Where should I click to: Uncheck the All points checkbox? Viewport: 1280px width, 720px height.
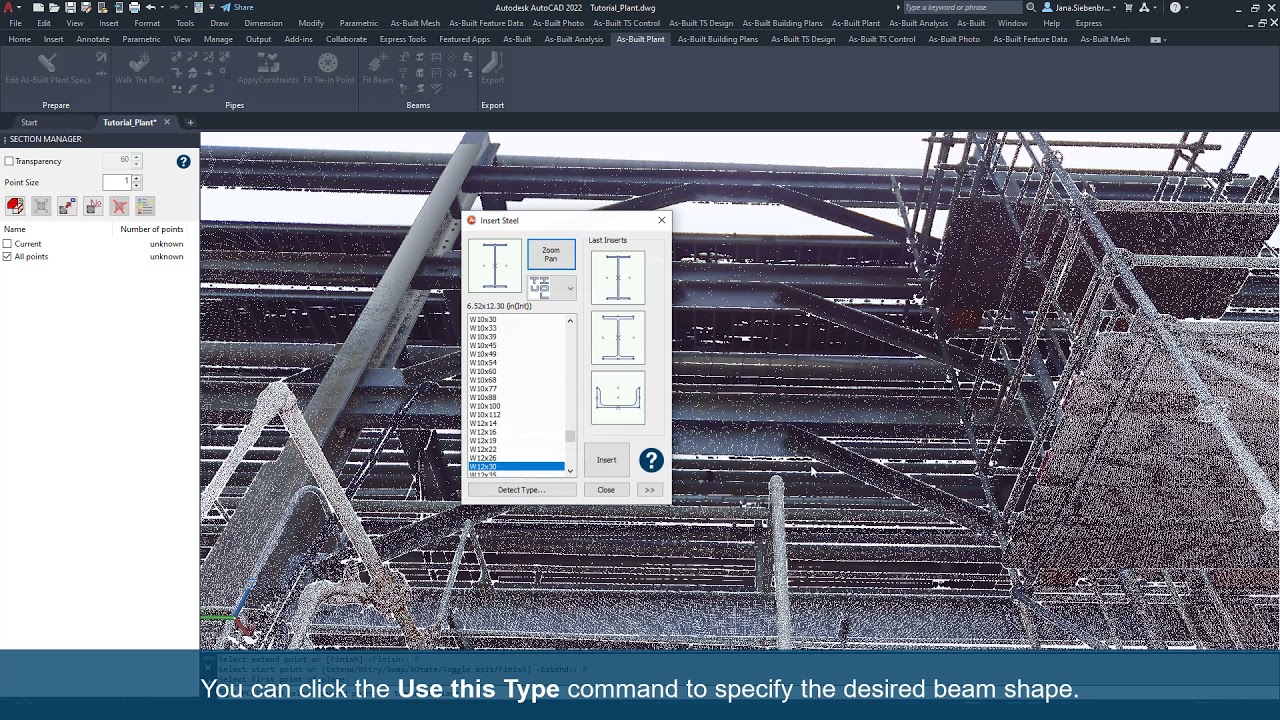(x=7, y=257)
